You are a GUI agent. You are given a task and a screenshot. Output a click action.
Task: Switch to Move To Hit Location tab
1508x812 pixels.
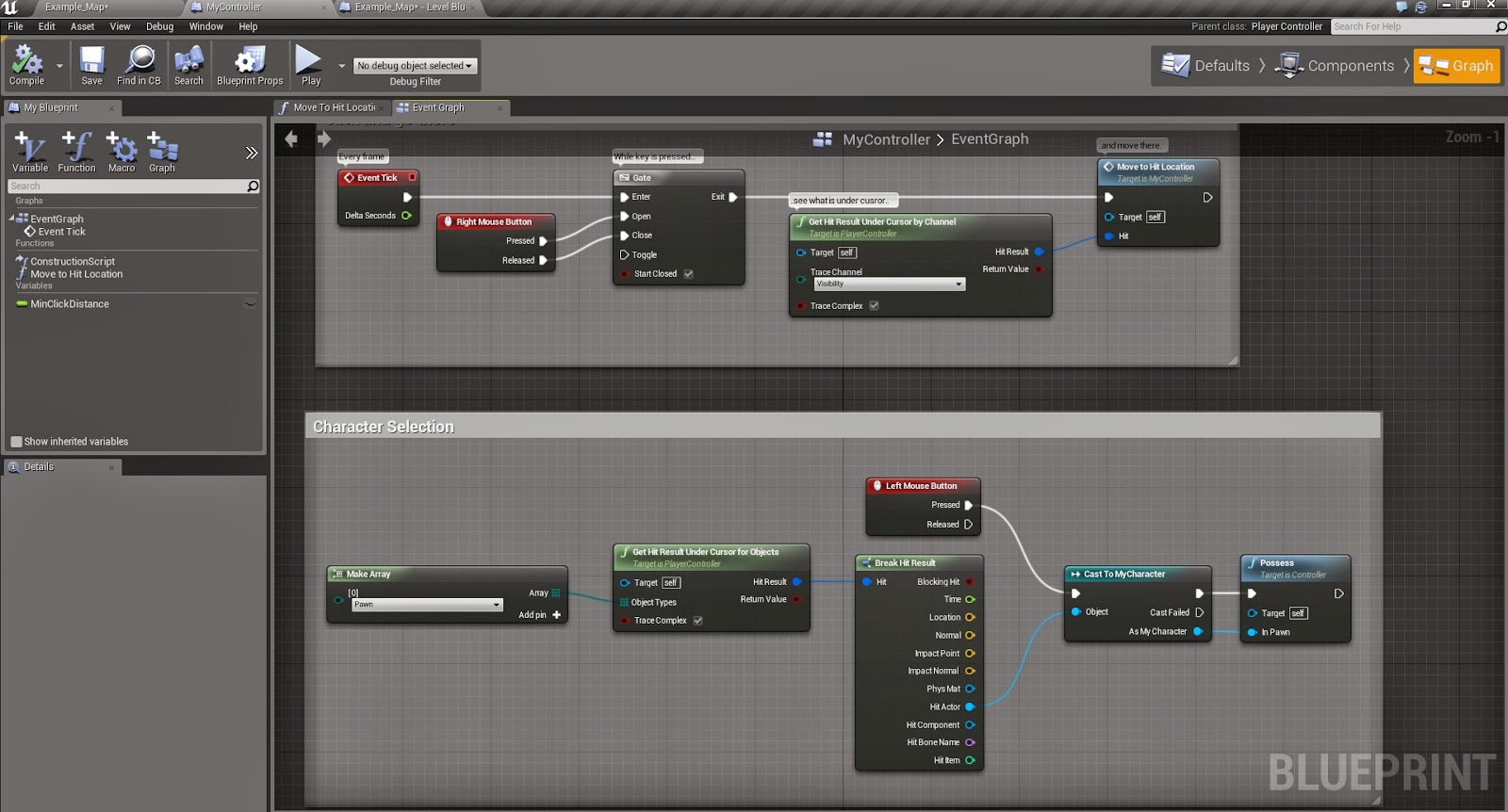pyautogui.click(x=331, y=107)
